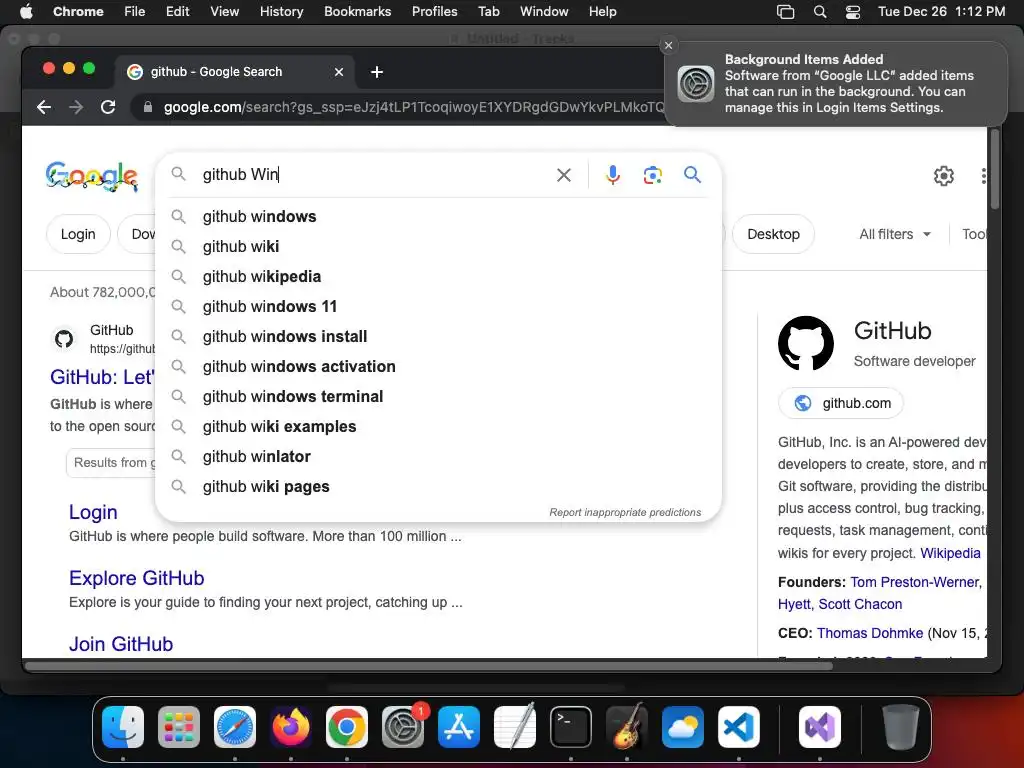
Task: Apply the Login filter chip
Action: (x=78, y=234)
